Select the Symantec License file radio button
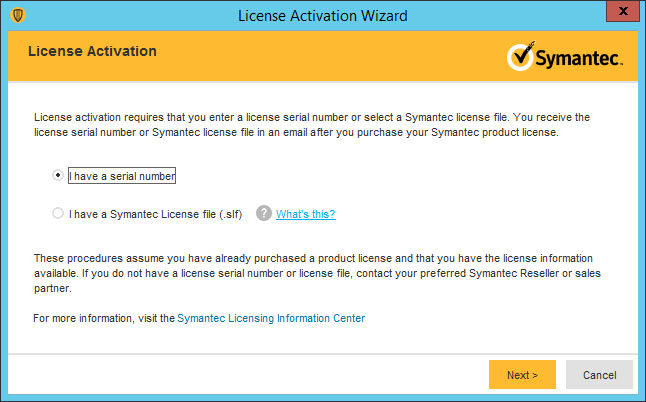The height and width of the screenshot is (402, 646). tap(58, 213)
